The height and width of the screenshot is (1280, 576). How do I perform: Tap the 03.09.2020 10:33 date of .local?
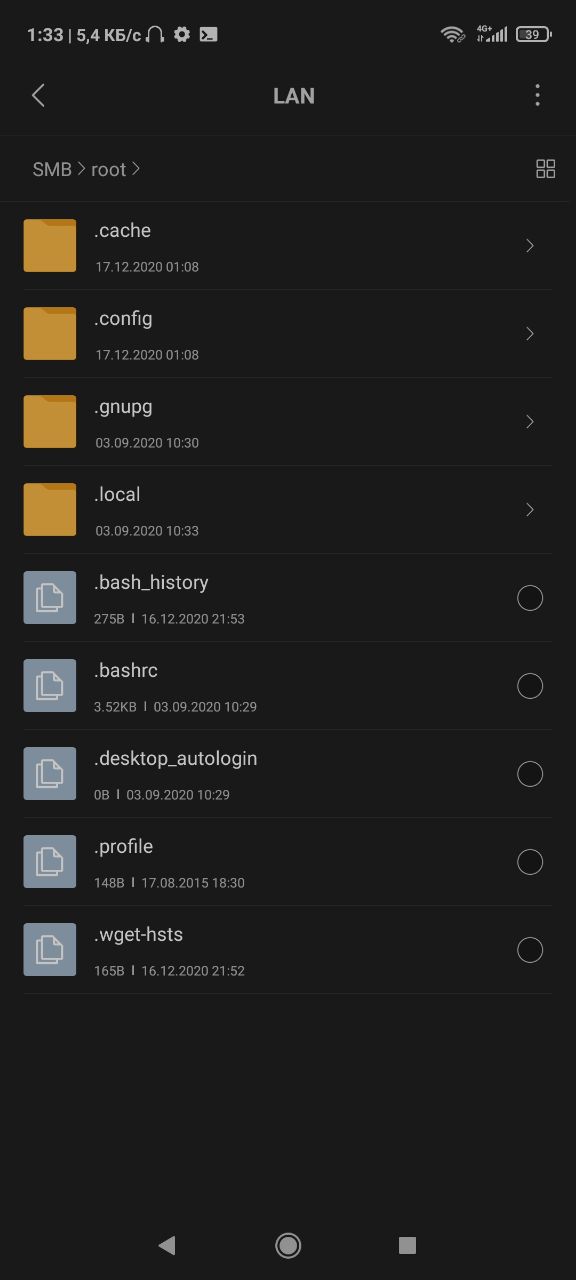click(147, 531)
